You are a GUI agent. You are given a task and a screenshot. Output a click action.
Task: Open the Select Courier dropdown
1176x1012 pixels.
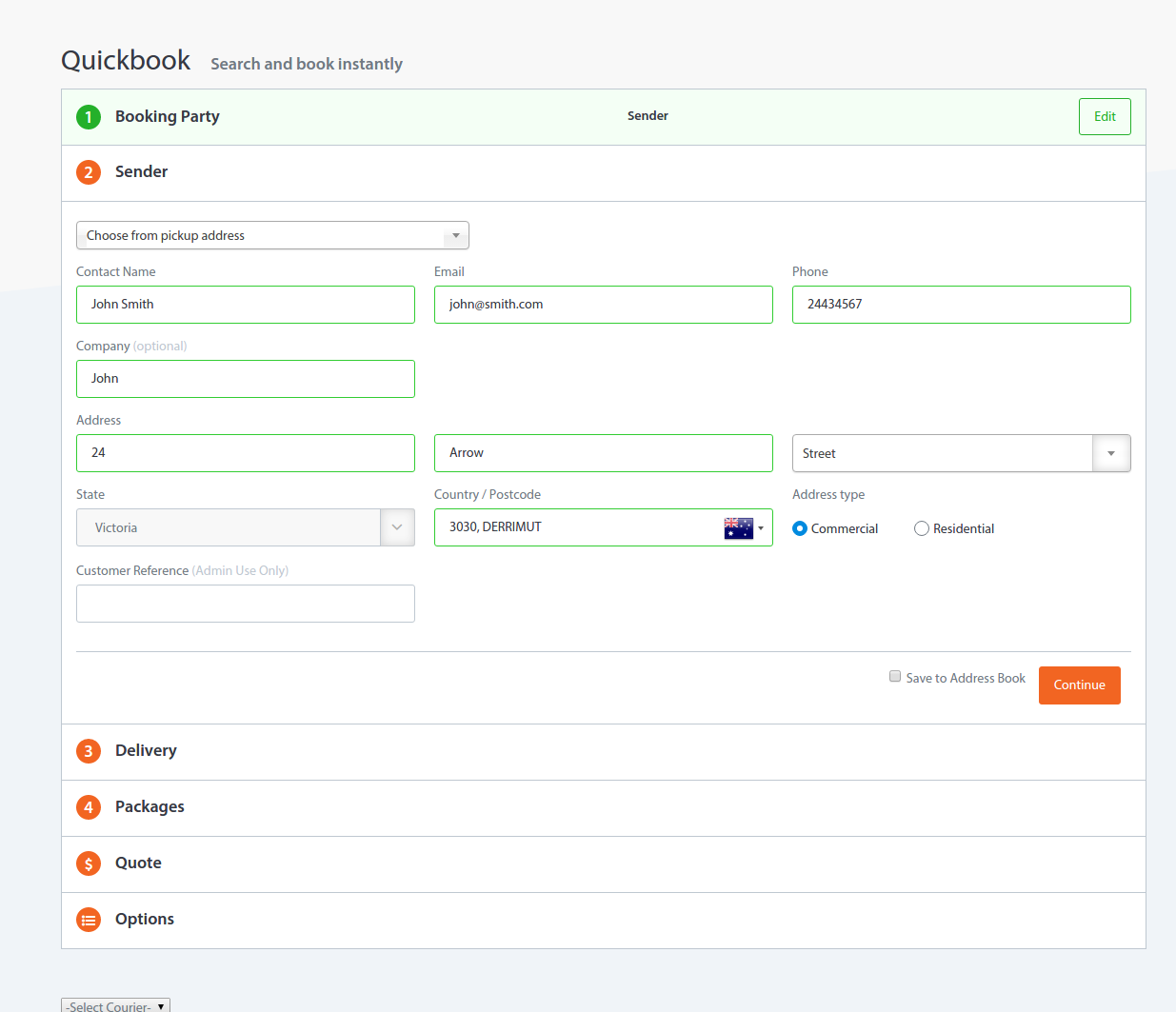(115, 1005)
